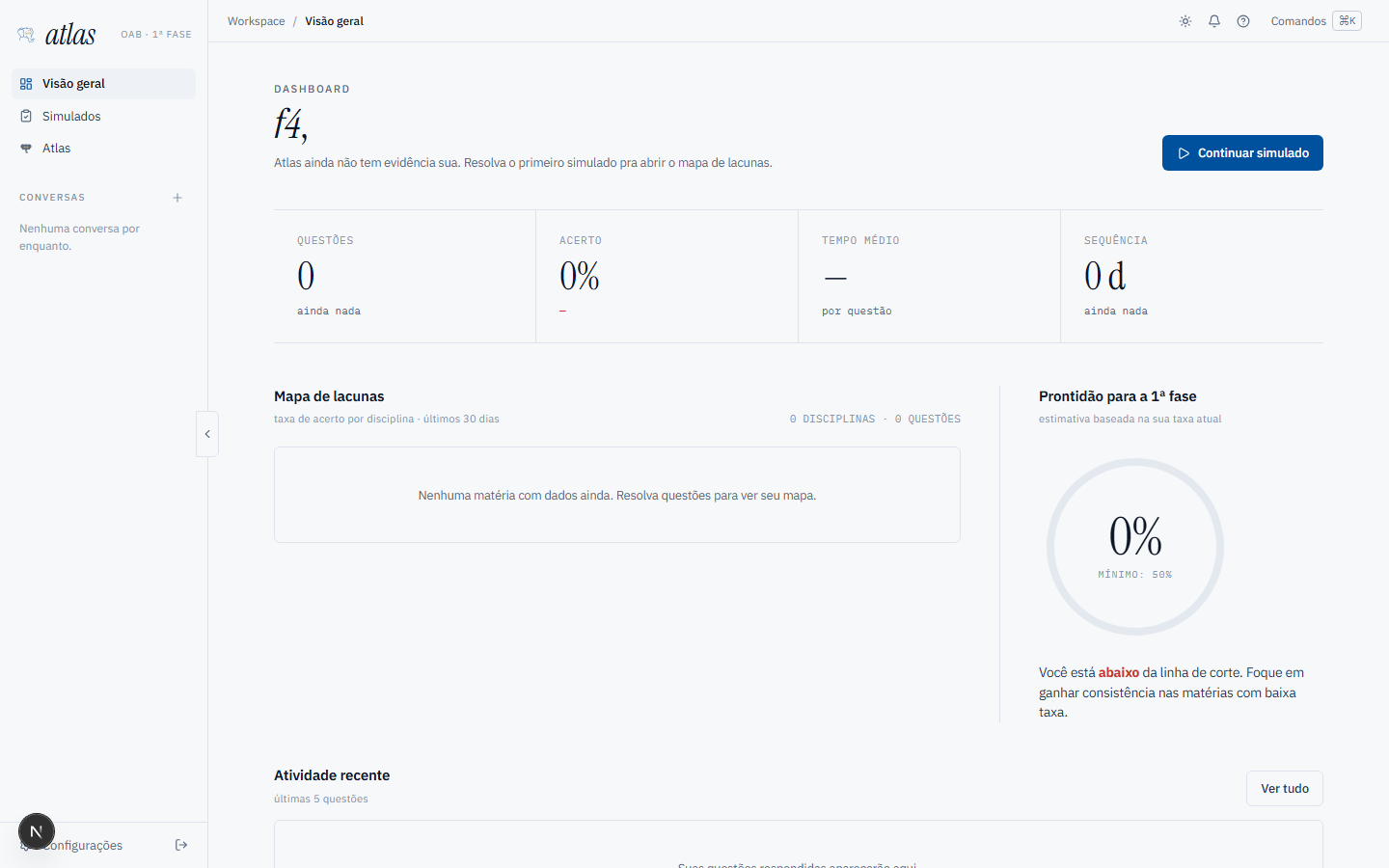The image size is (1389, 868).
Task: Click the SEQUÊNCIA 0 d stat card
Action: pos(1192,277)
